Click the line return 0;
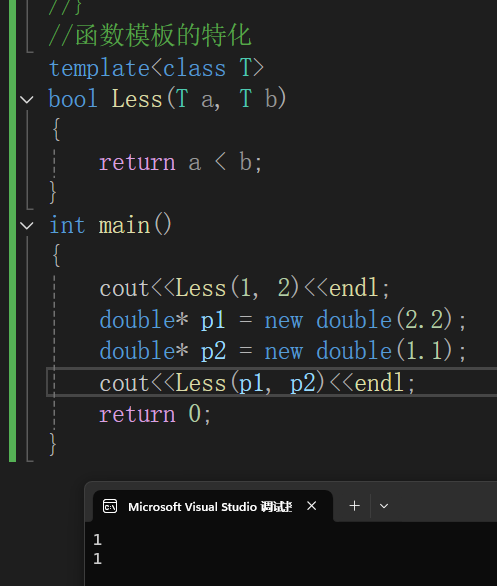This screenshot has height=586, width=497. 155,414
